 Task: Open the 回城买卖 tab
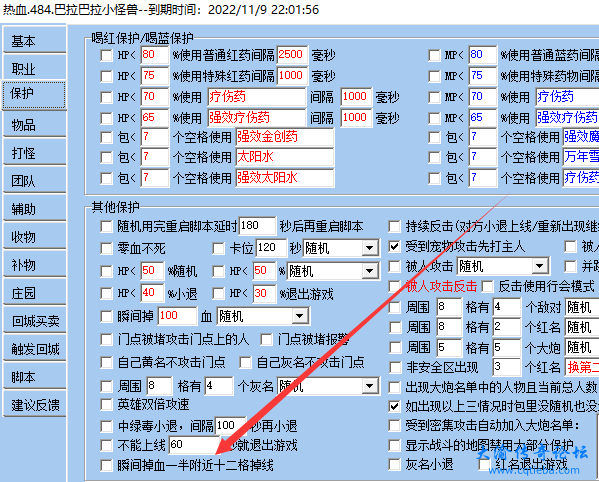click(x=34, y=320)
